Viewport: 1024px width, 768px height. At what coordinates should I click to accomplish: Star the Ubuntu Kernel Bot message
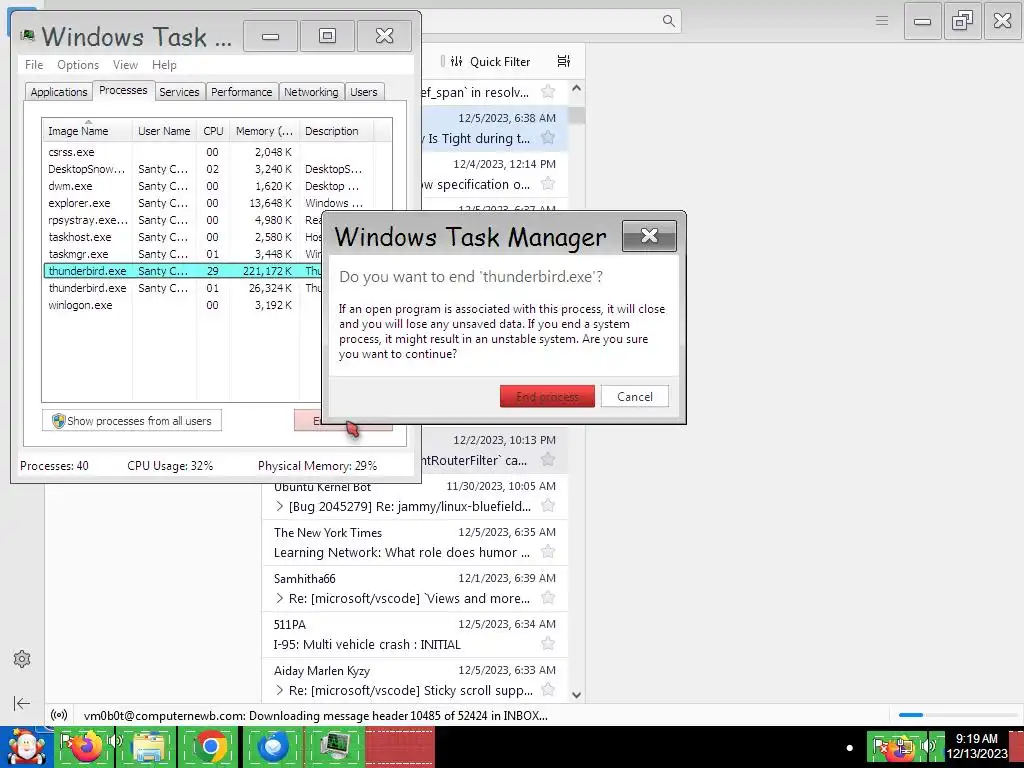[548, 505]
